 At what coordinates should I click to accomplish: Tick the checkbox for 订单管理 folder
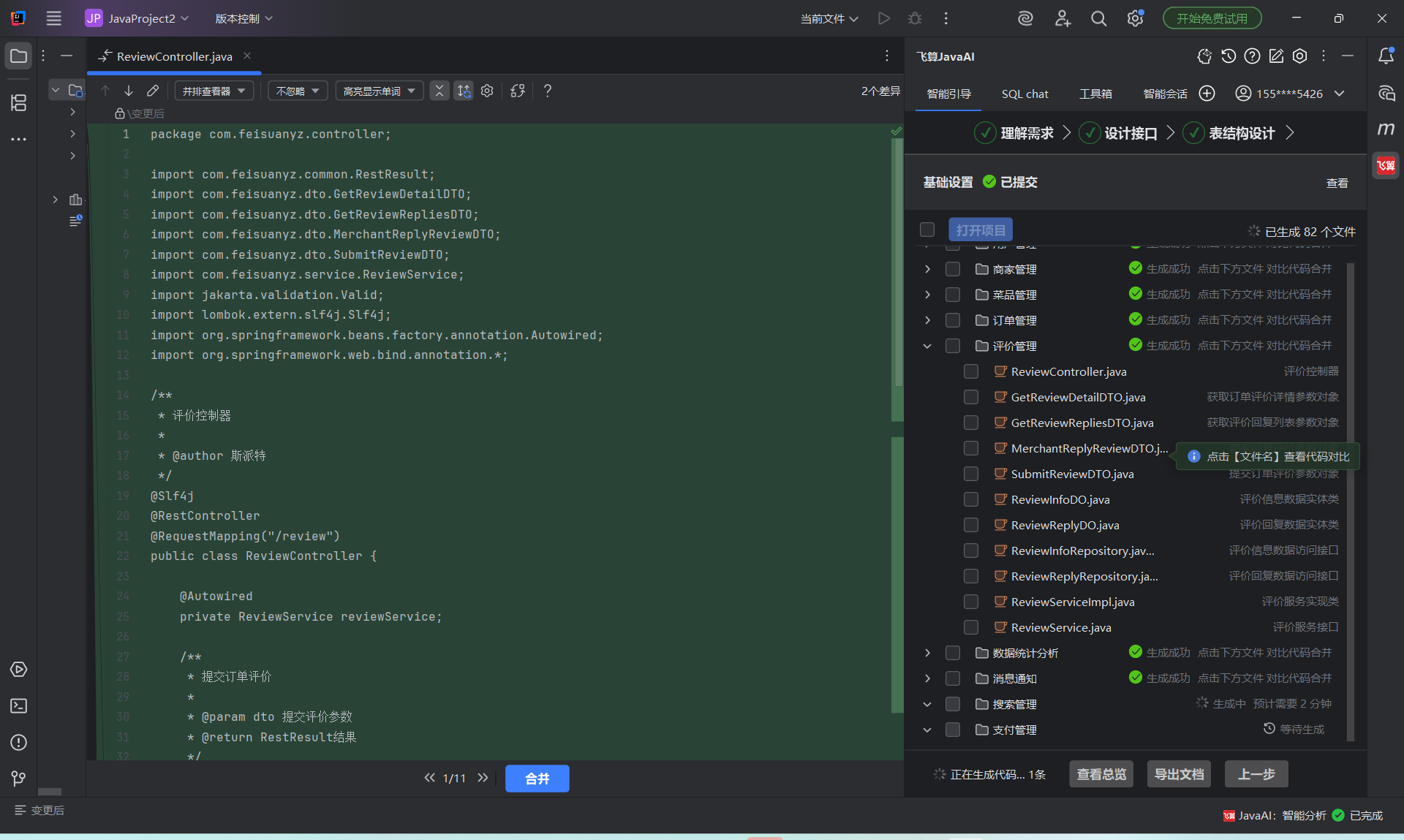pos(953,320)
